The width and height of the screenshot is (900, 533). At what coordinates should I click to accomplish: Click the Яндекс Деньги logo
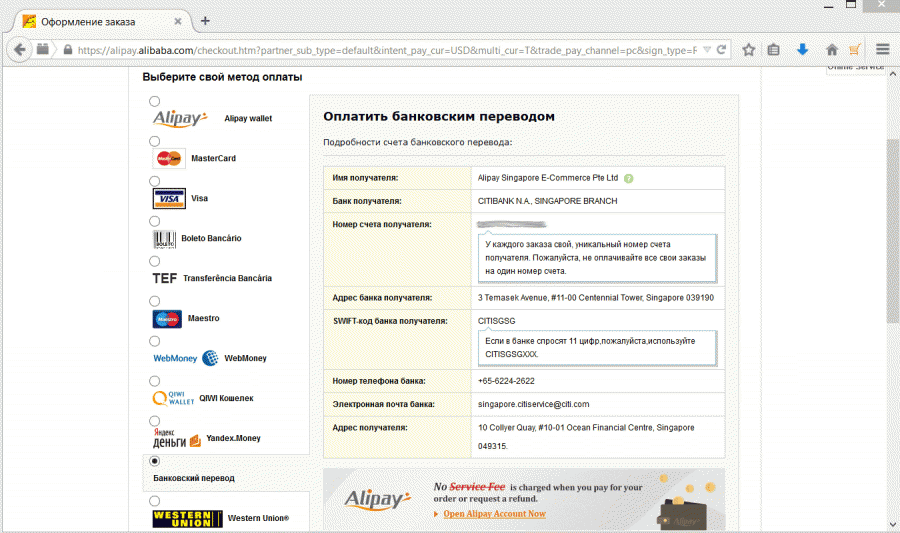pos(177,438)
